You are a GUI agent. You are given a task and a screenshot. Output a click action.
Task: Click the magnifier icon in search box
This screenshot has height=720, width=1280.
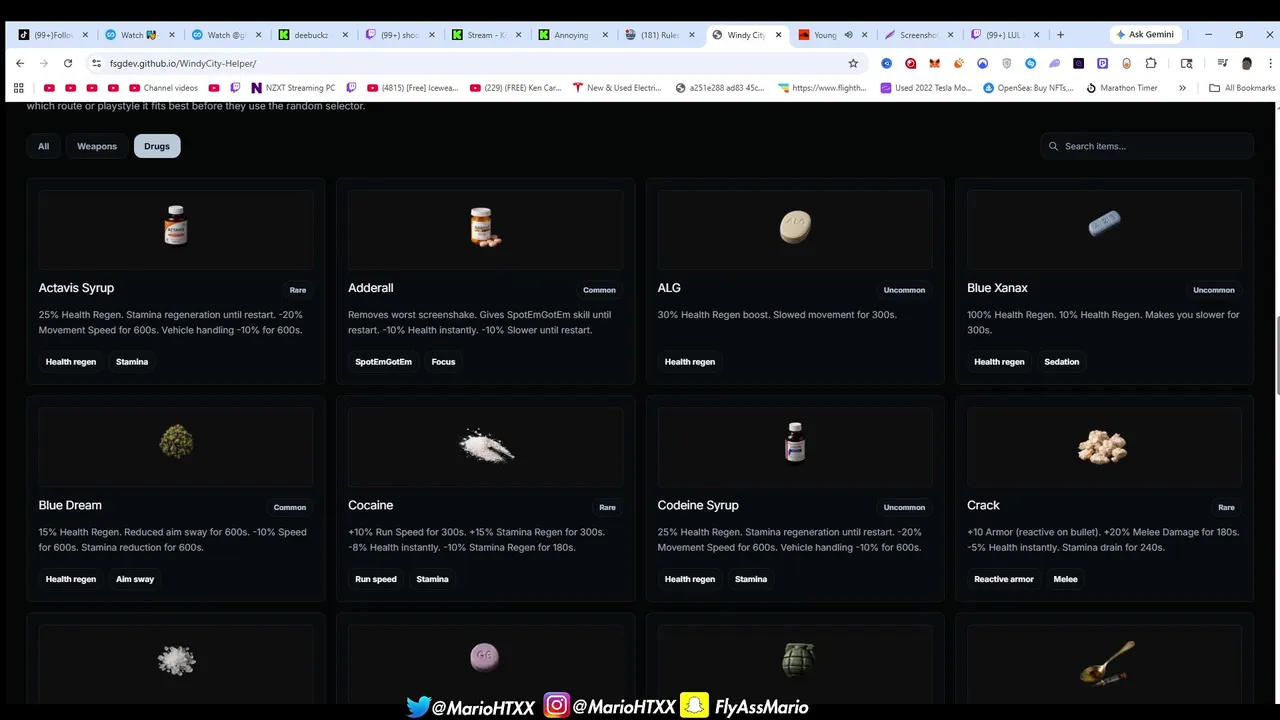coord(1053,146)
